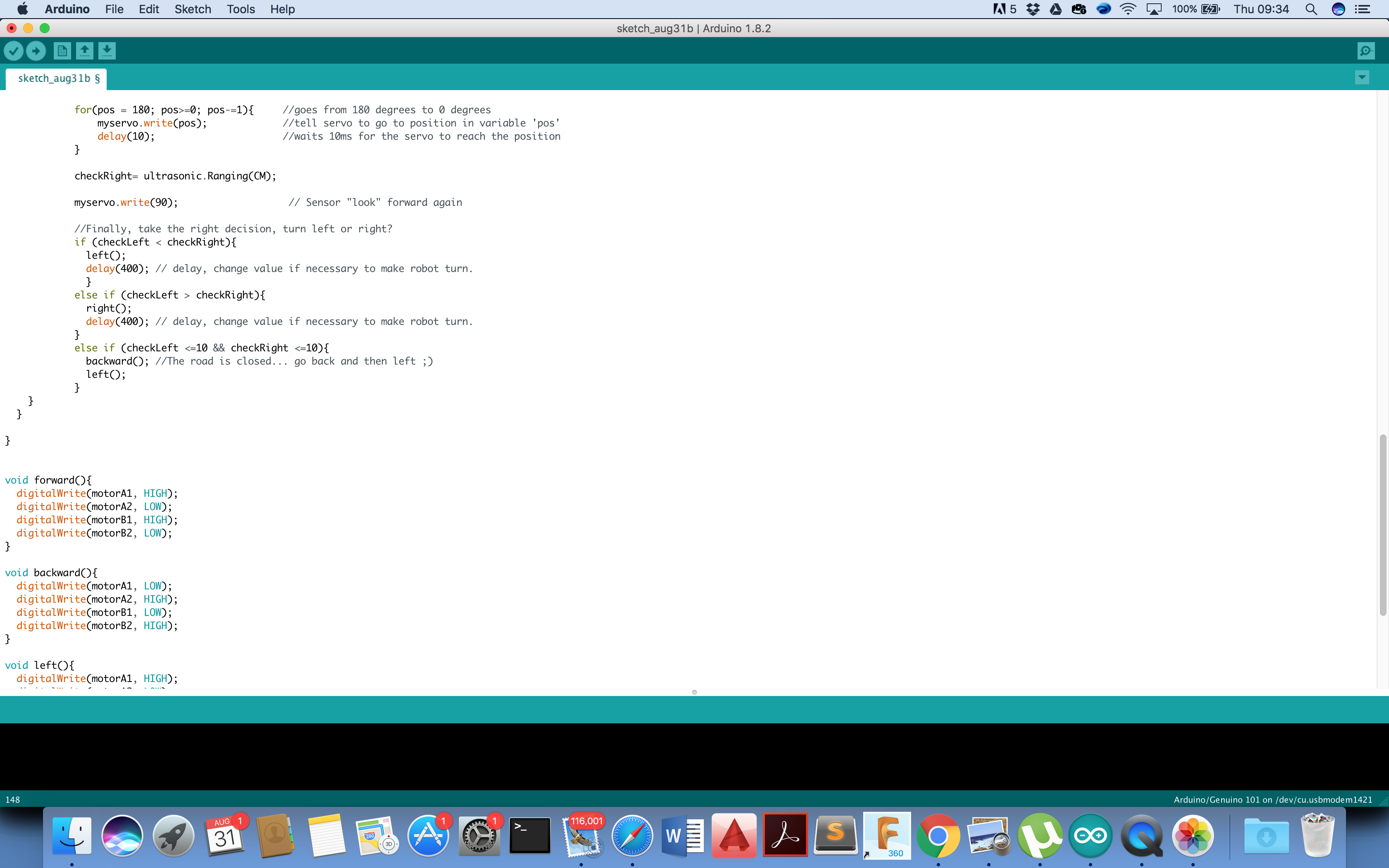Save the sketch with the Save icon
This screenshot has width=1389, height=868.
pos(107,51)
